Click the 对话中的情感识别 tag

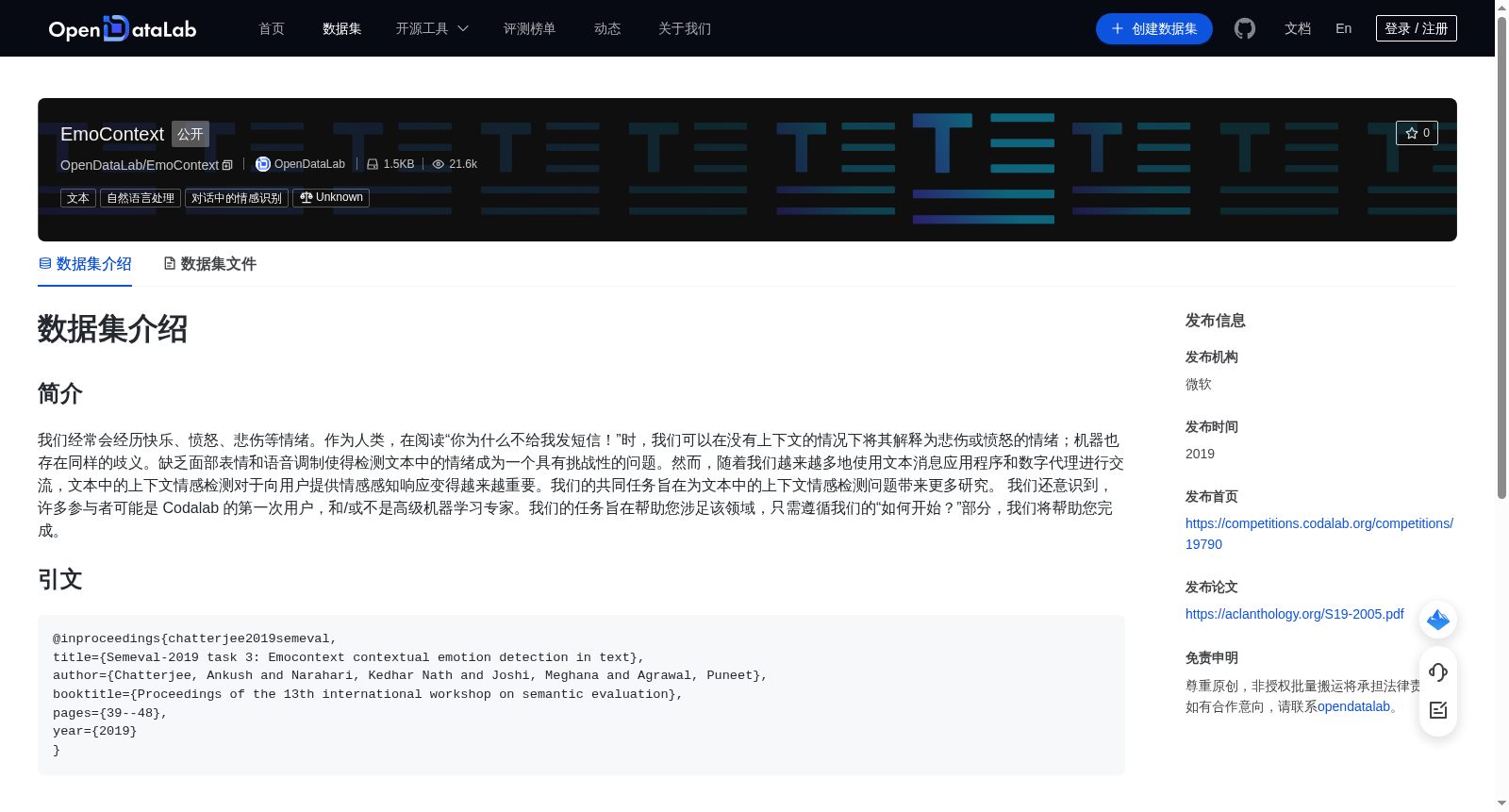coord(237,198)
